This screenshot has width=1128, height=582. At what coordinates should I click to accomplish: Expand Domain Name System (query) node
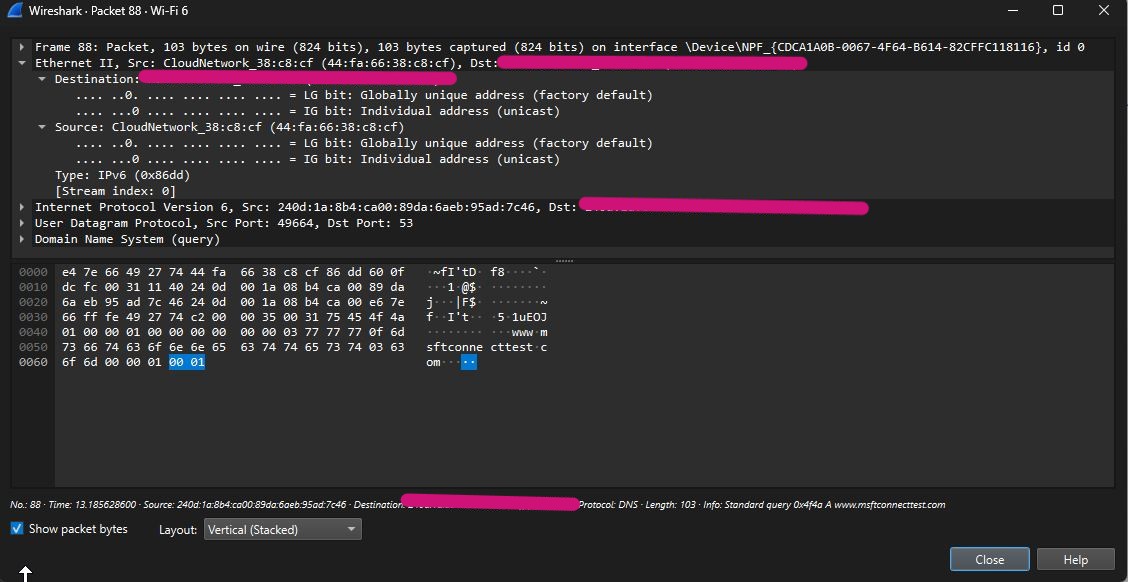(24, 239)
